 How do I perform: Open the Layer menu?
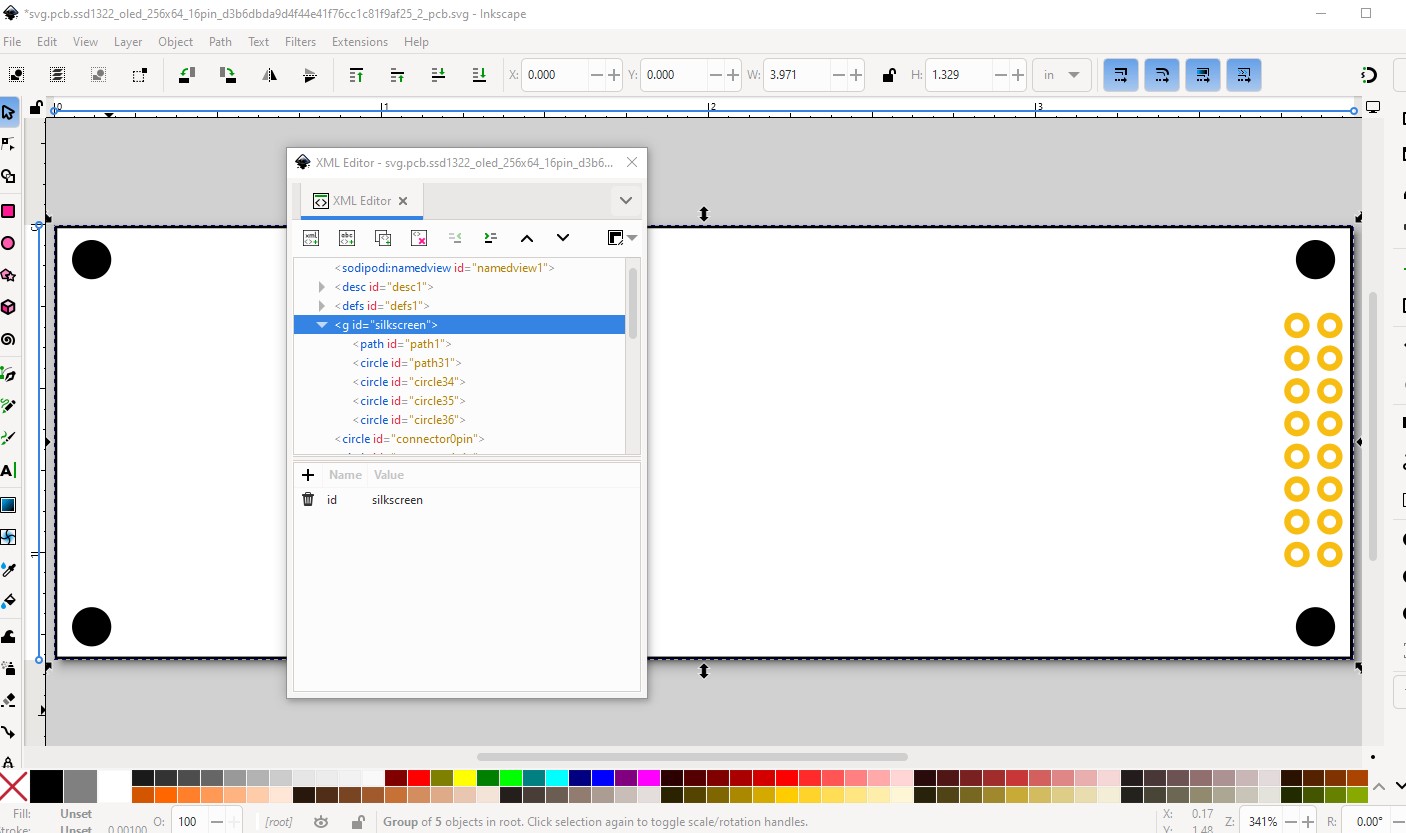[x=128, y=42]
